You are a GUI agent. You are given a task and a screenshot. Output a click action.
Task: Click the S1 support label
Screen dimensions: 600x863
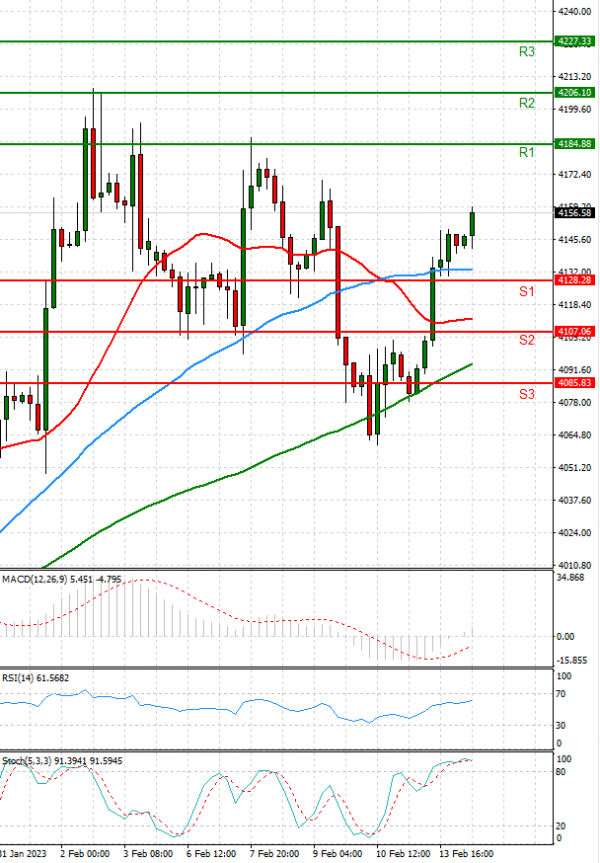[x=527, y=291]
